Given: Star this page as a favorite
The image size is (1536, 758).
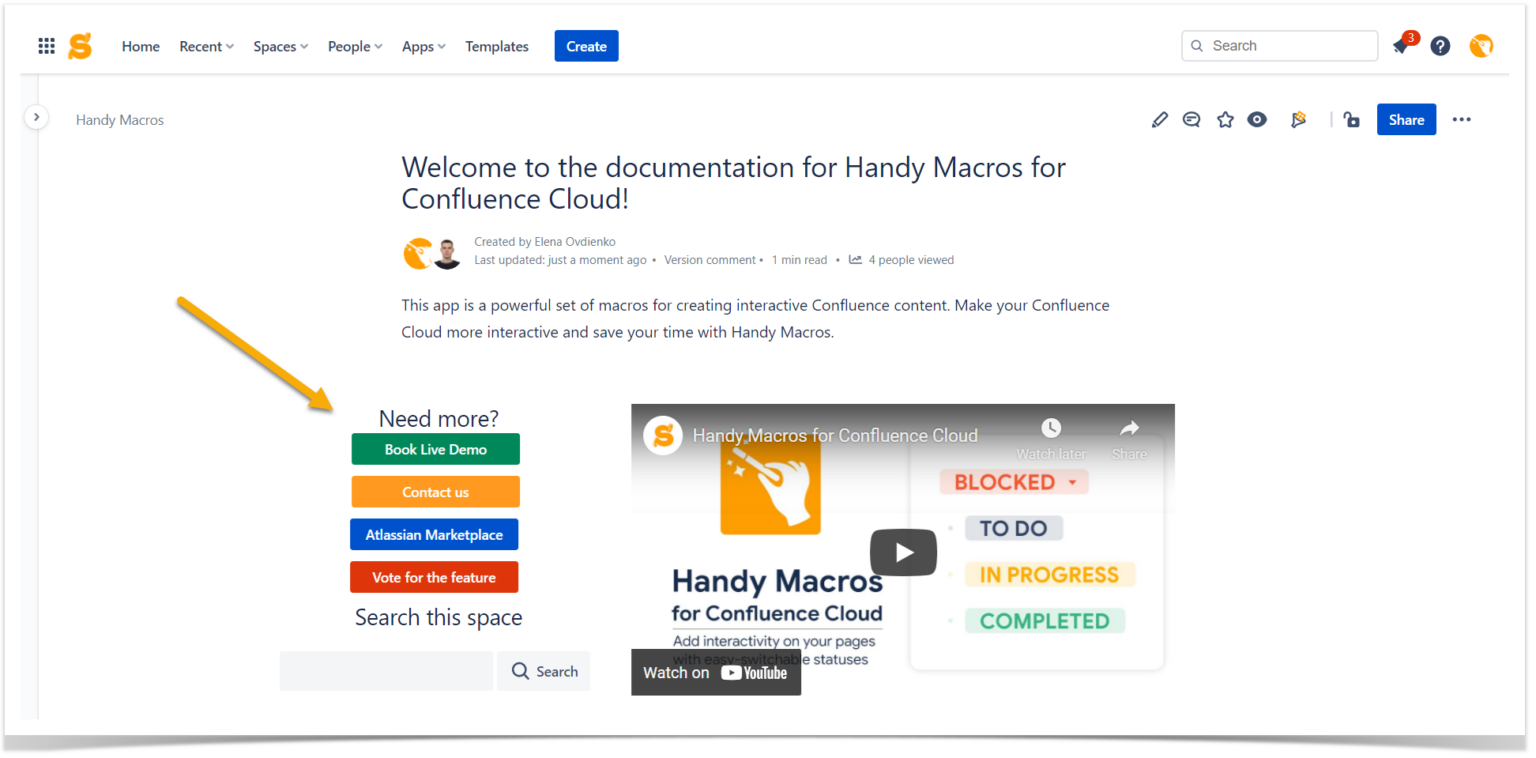Looking at the screenshot, I should pos(1225,119).
